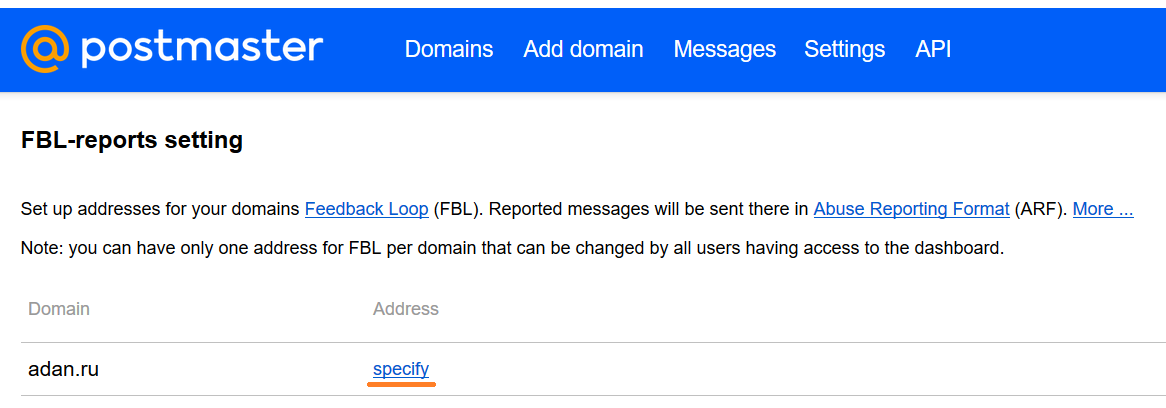Click the (ARF) abbreviation text

point(1041,209)
